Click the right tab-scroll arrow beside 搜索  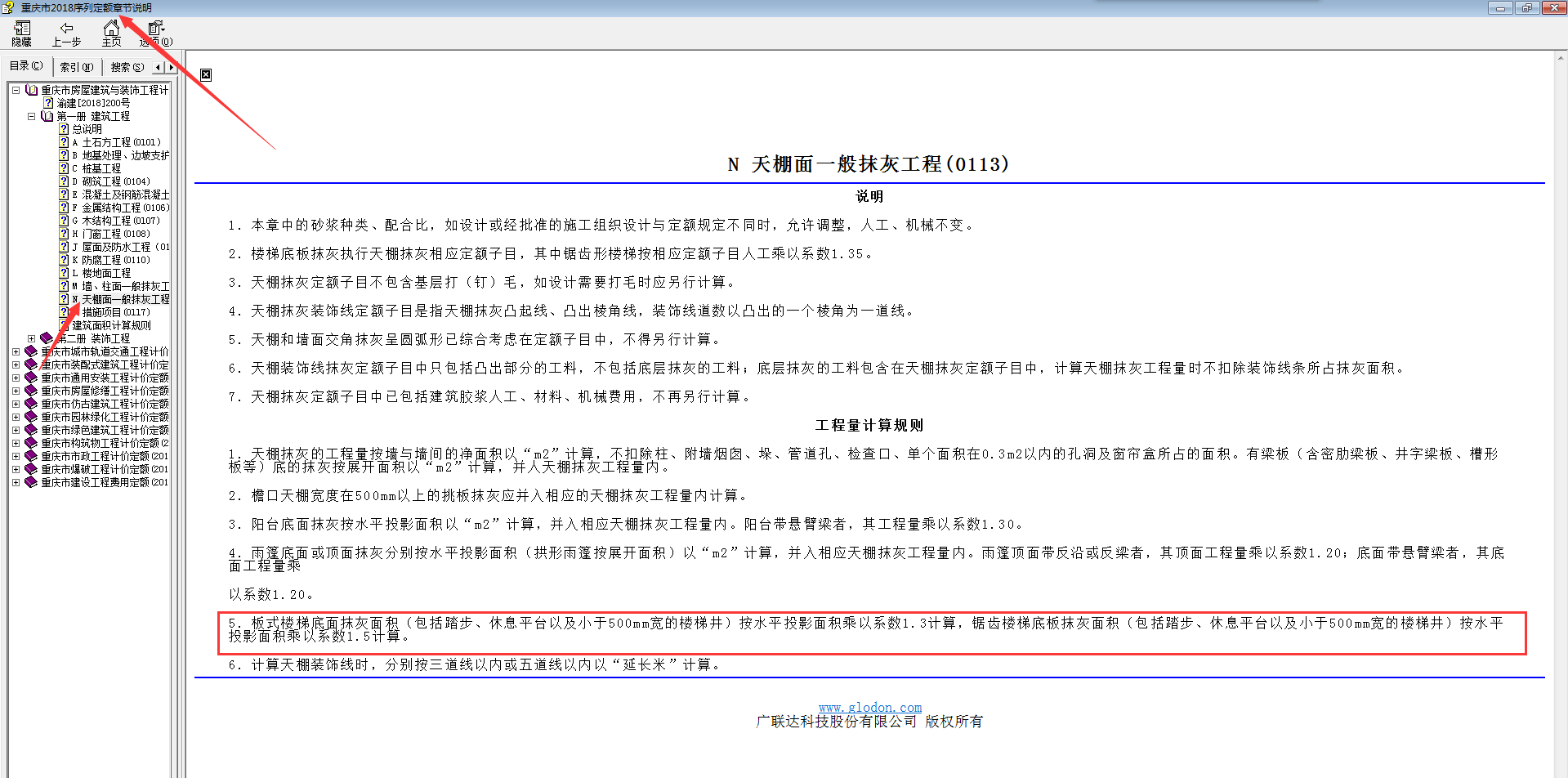(171, 67)
